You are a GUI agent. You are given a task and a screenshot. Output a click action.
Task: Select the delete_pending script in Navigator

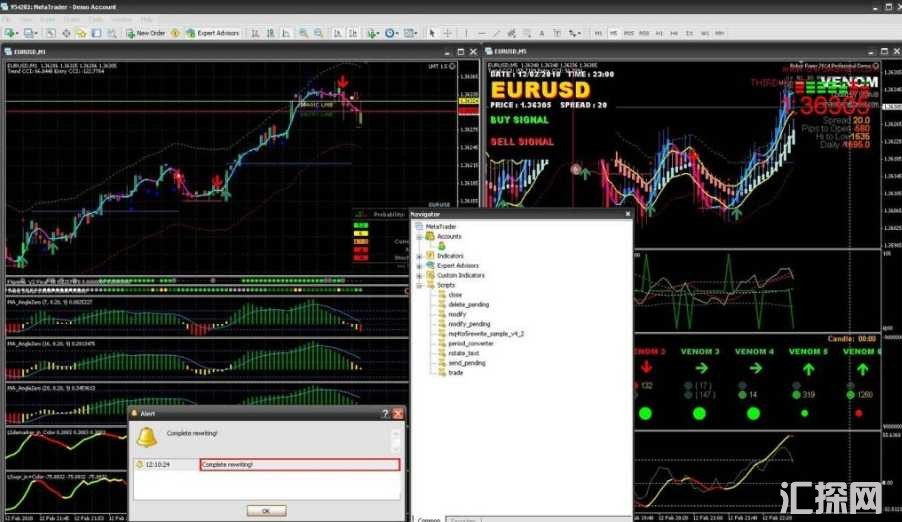coord(469,304)
